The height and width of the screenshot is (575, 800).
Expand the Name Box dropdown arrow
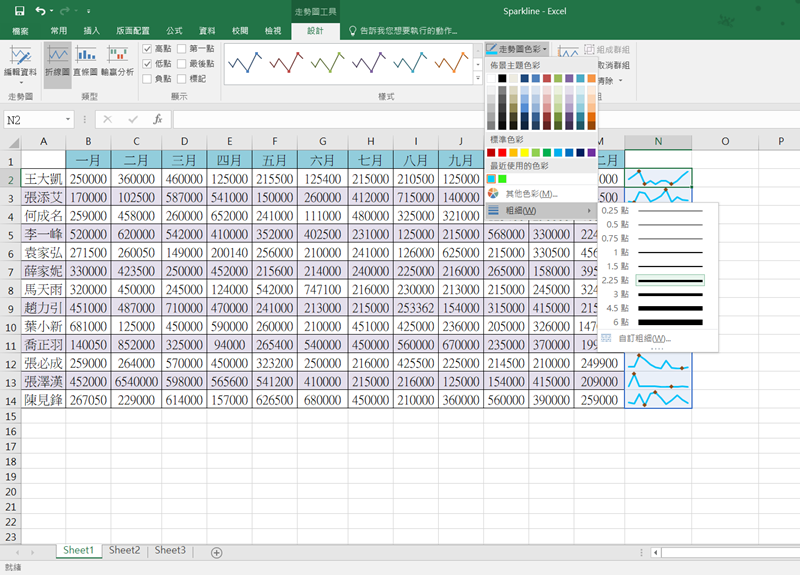point(68,119)
